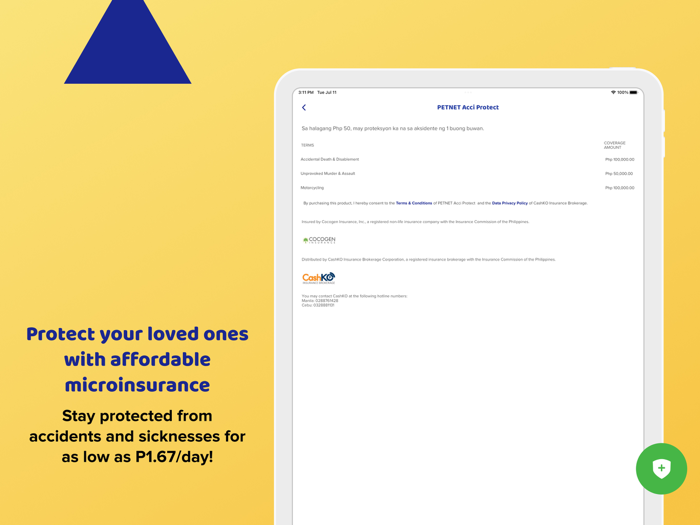
Task: Select the 3:11 PM clock in status bar
Action: pos(306,92)
